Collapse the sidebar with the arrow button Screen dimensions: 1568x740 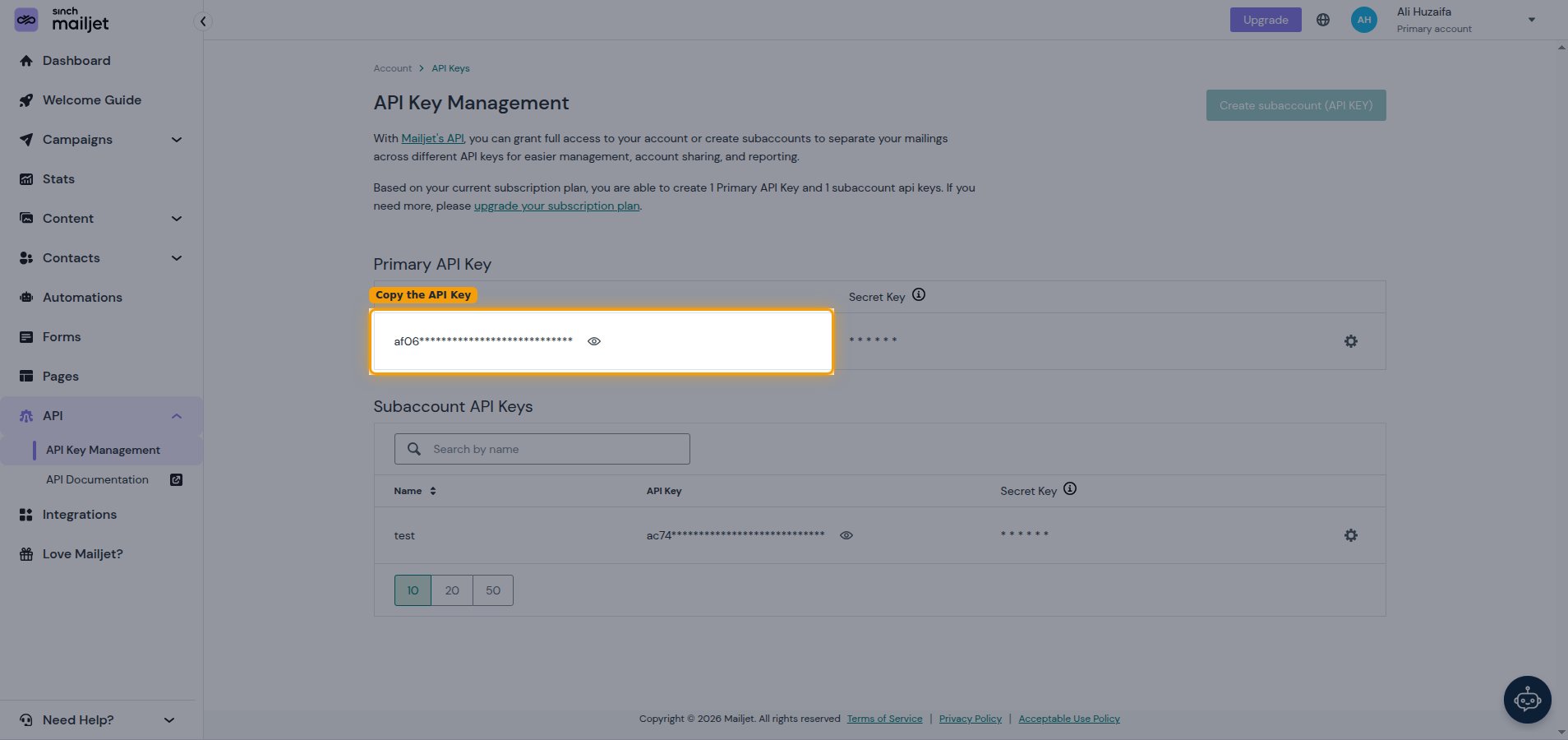202,21
